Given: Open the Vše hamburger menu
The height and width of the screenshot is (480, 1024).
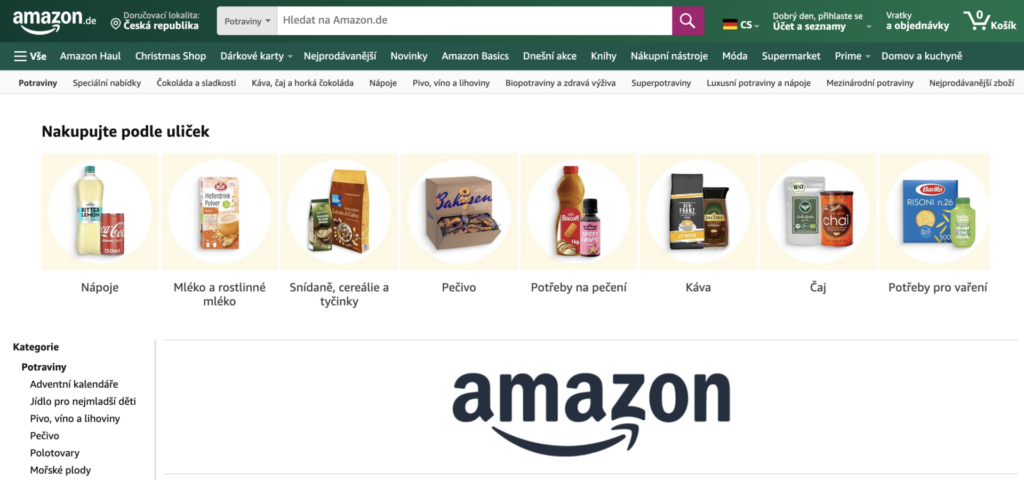Looking at the screenshot, I should tap(30, 56).
